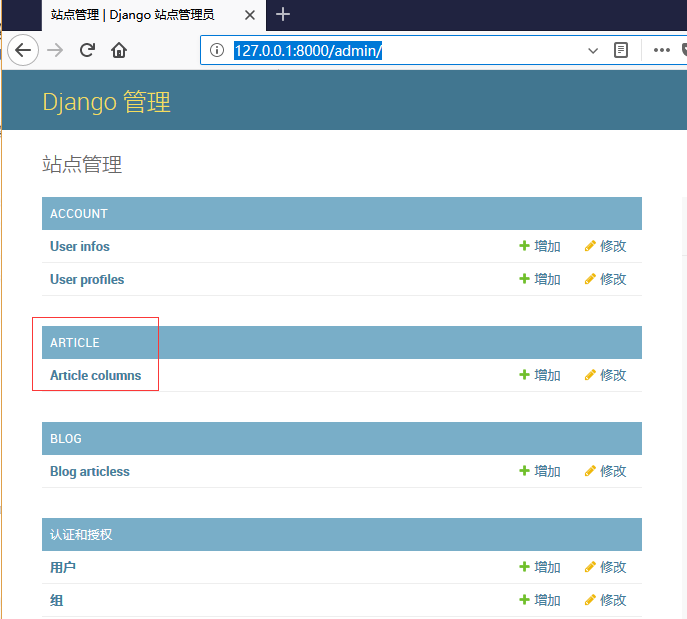The height and width of the screenshot is (619, 687).
Task: Open the 组 model list
Action: coord(57,600)
